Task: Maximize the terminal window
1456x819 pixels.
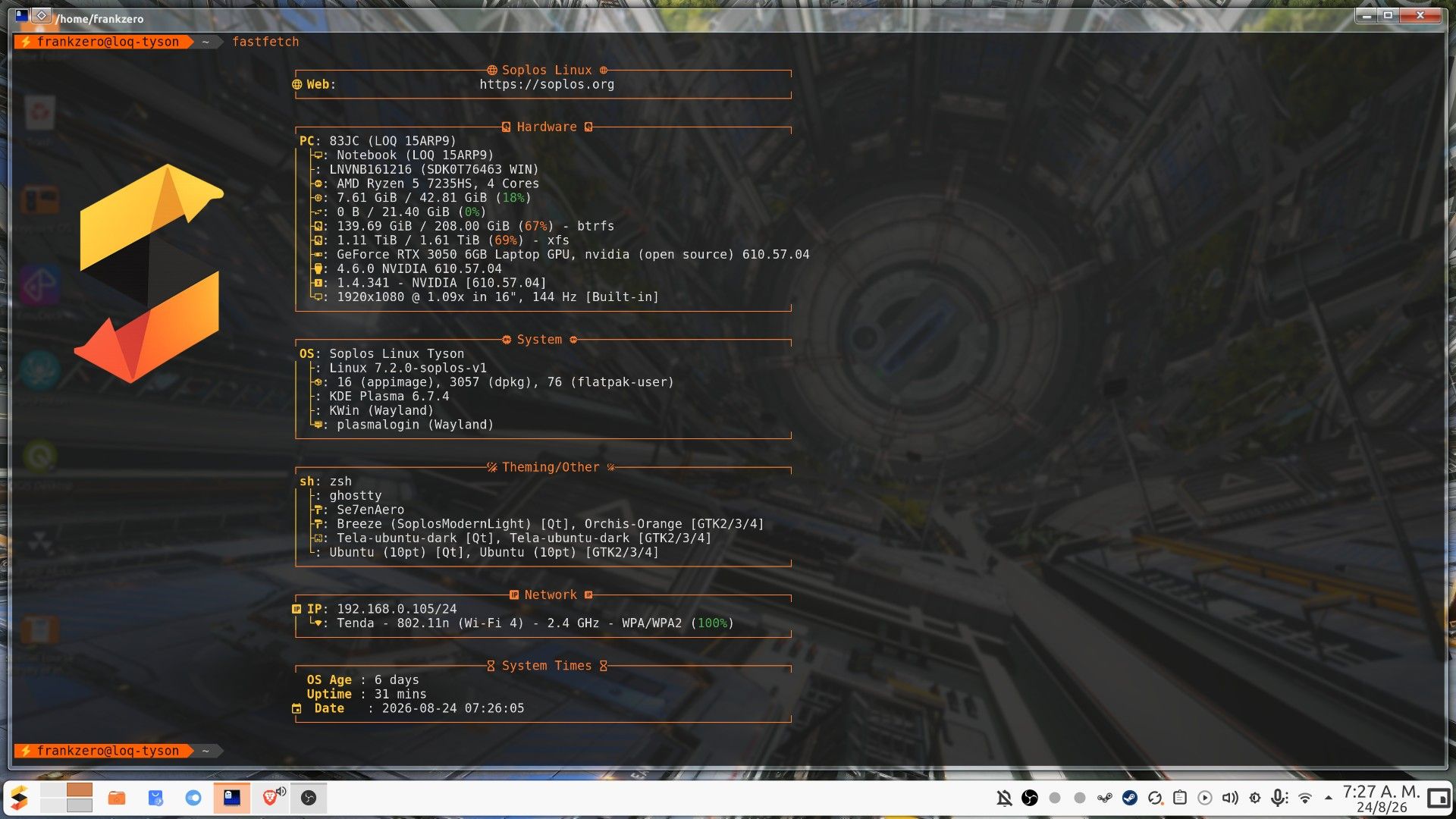Action: (x=1389, y=15)
